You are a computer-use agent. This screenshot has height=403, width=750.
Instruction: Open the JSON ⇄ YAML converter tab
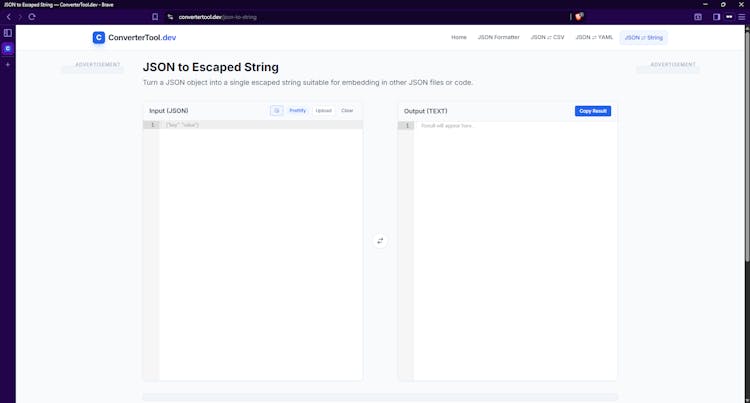coord(594,37)
